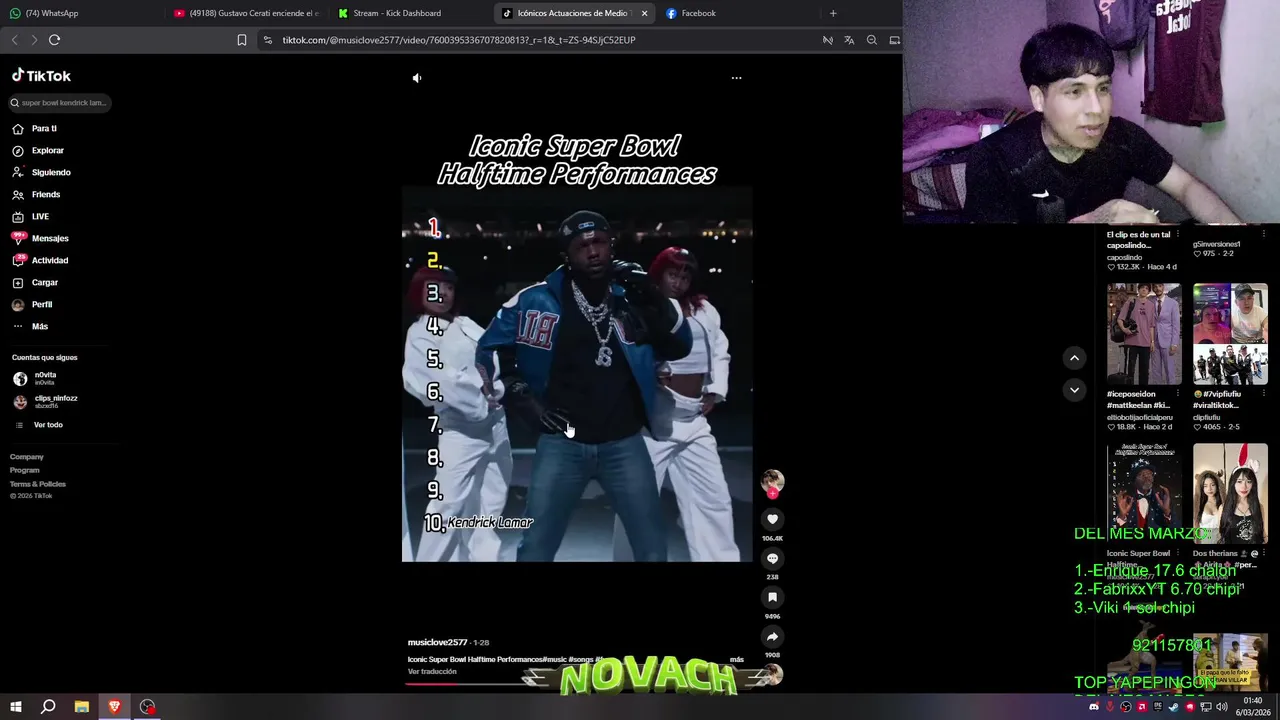Open Siguiendo in the TikTok sidebar

(x=41, y=173)
